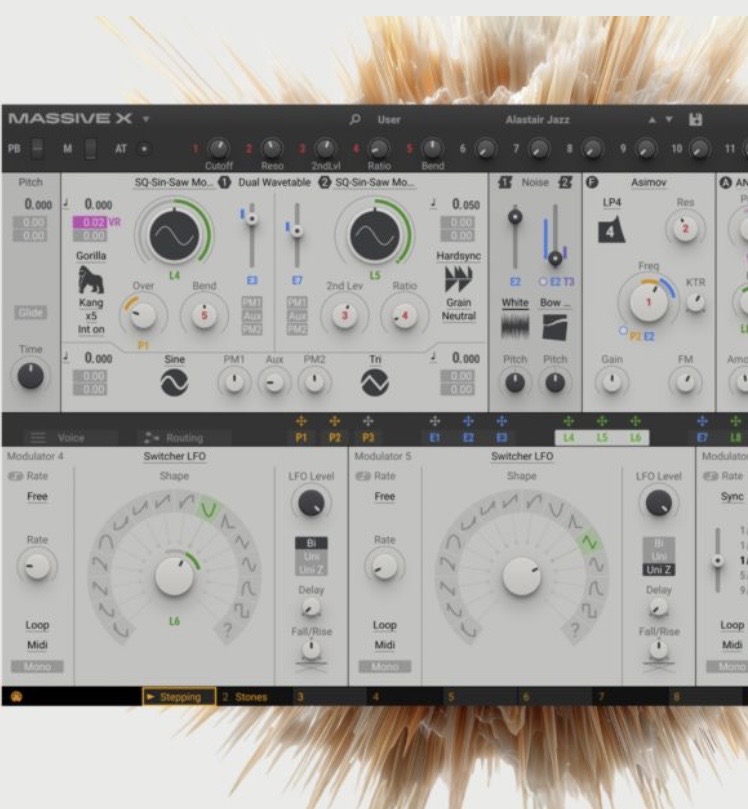Image resolution: width=748 pixels, height=809 pixels.
Task: Choose the Sine phase modulation oscillator icon
Action: (174, 383)
